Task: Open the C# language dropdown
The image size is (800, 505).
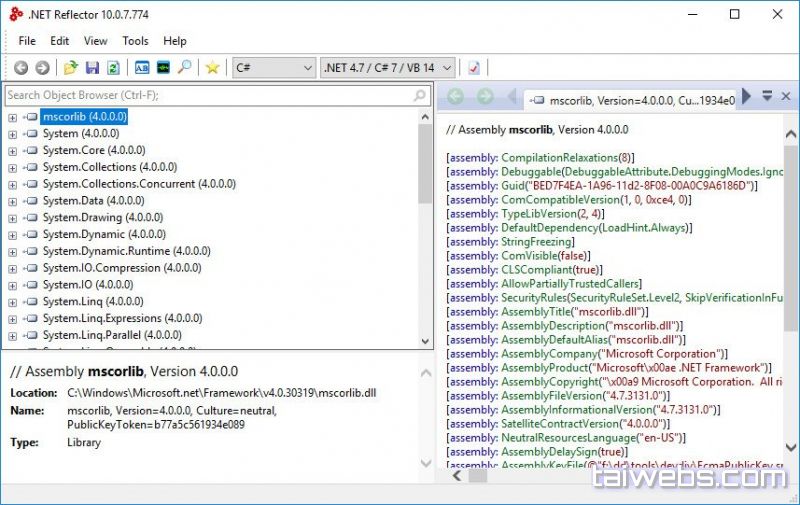Action: tap(273, 68)
